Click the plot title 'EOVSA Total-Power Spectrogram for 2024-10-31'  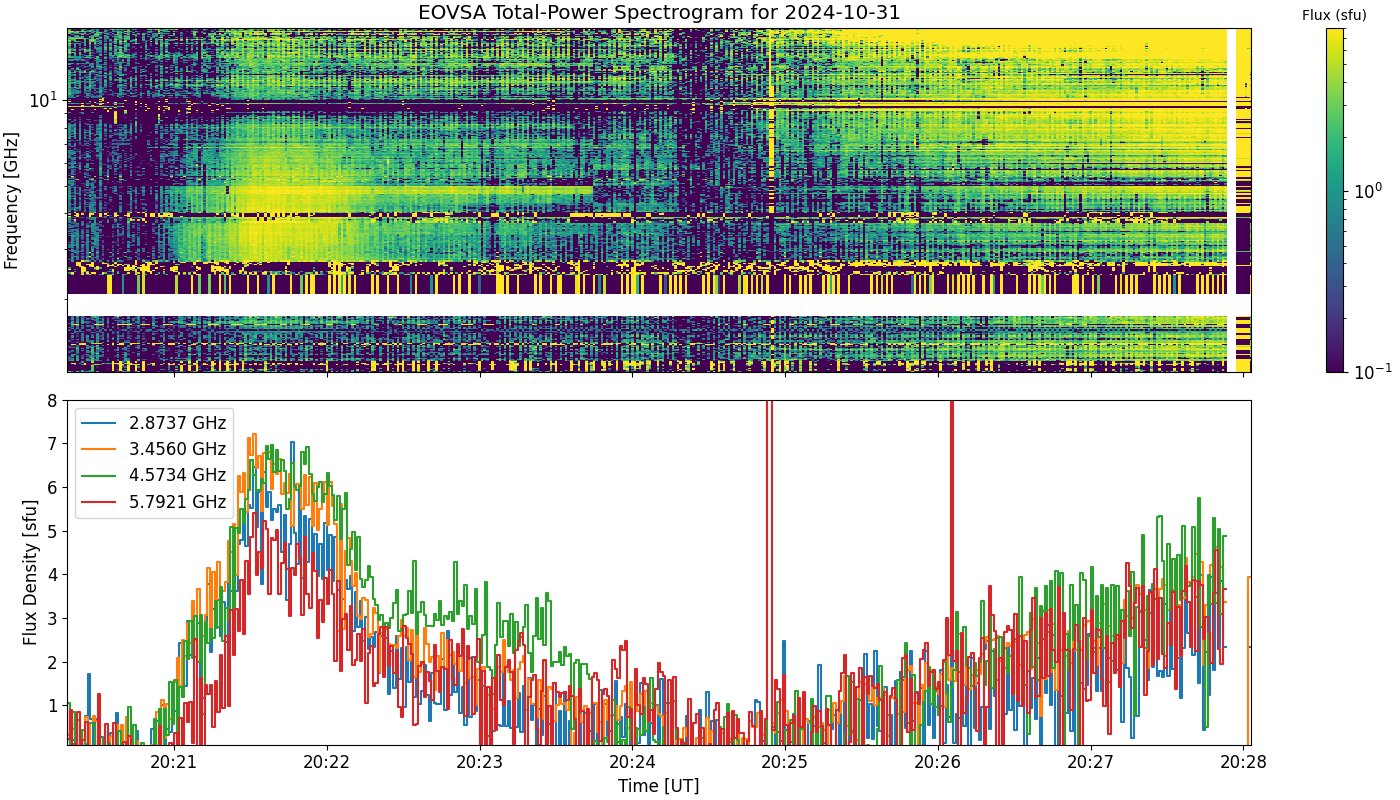pos(659,13)
